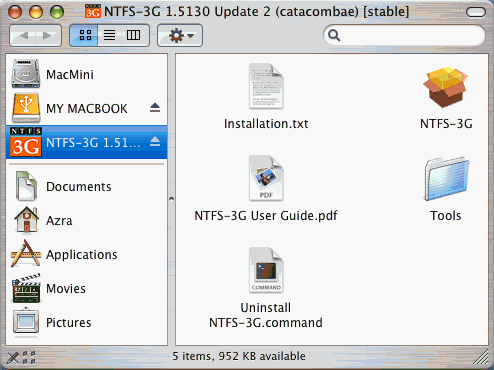Viewport: 494px width, 370px height.
Task: Open the Documents sidebar icon
Action: click(26, 186)
